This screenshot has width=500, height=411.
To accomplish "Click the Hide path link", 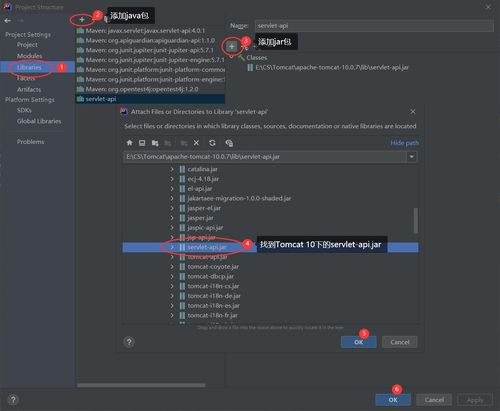I will point(404,143).
